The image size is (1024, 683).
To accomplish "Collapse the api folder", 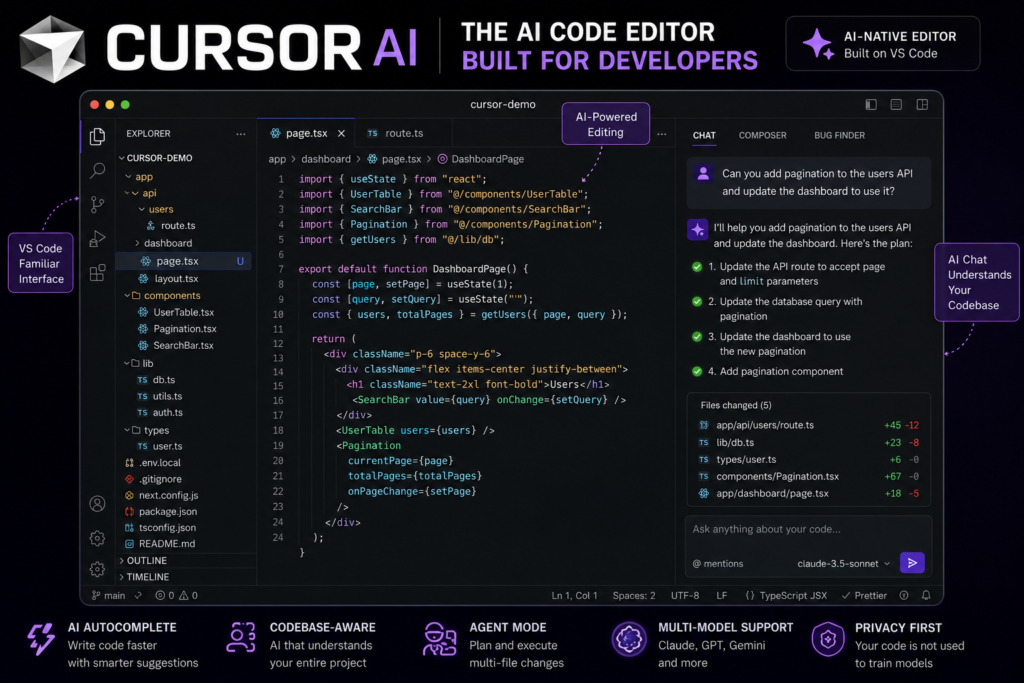I will [135, 193].
